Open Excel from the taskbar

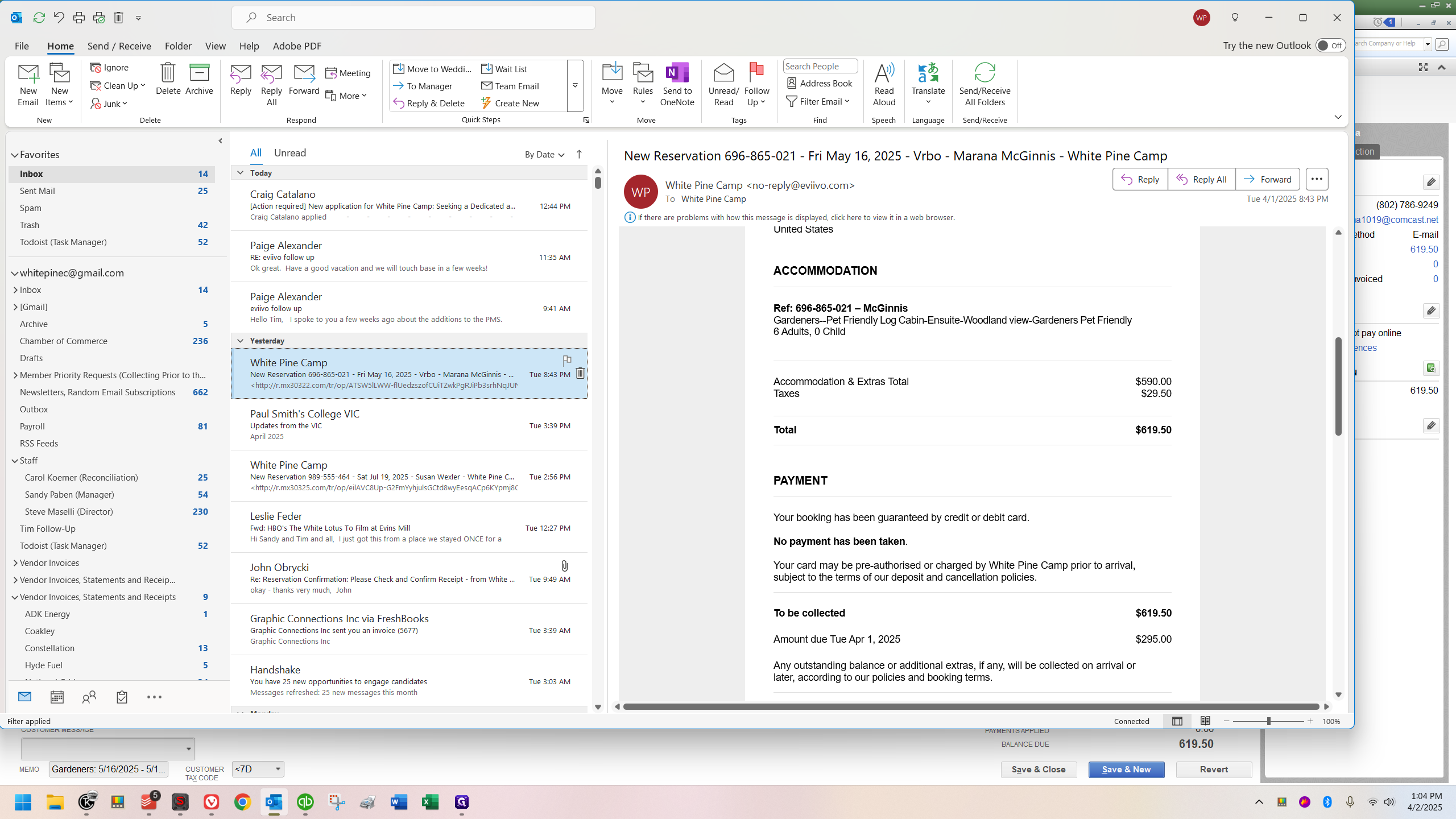[x=431, y=802]
